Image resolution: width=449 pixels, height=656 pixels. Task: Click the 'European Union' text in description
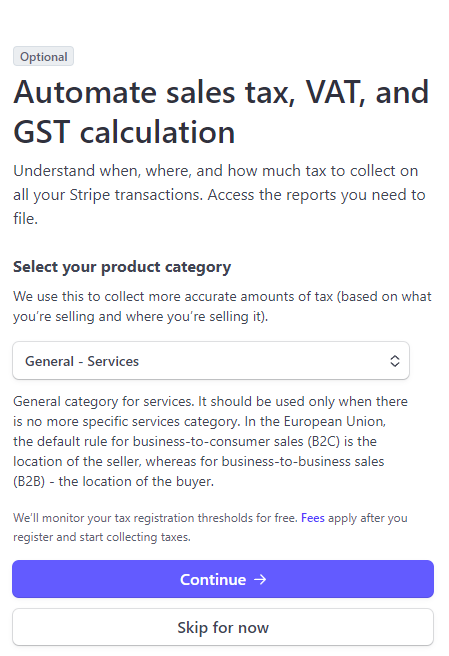(334, 421)
